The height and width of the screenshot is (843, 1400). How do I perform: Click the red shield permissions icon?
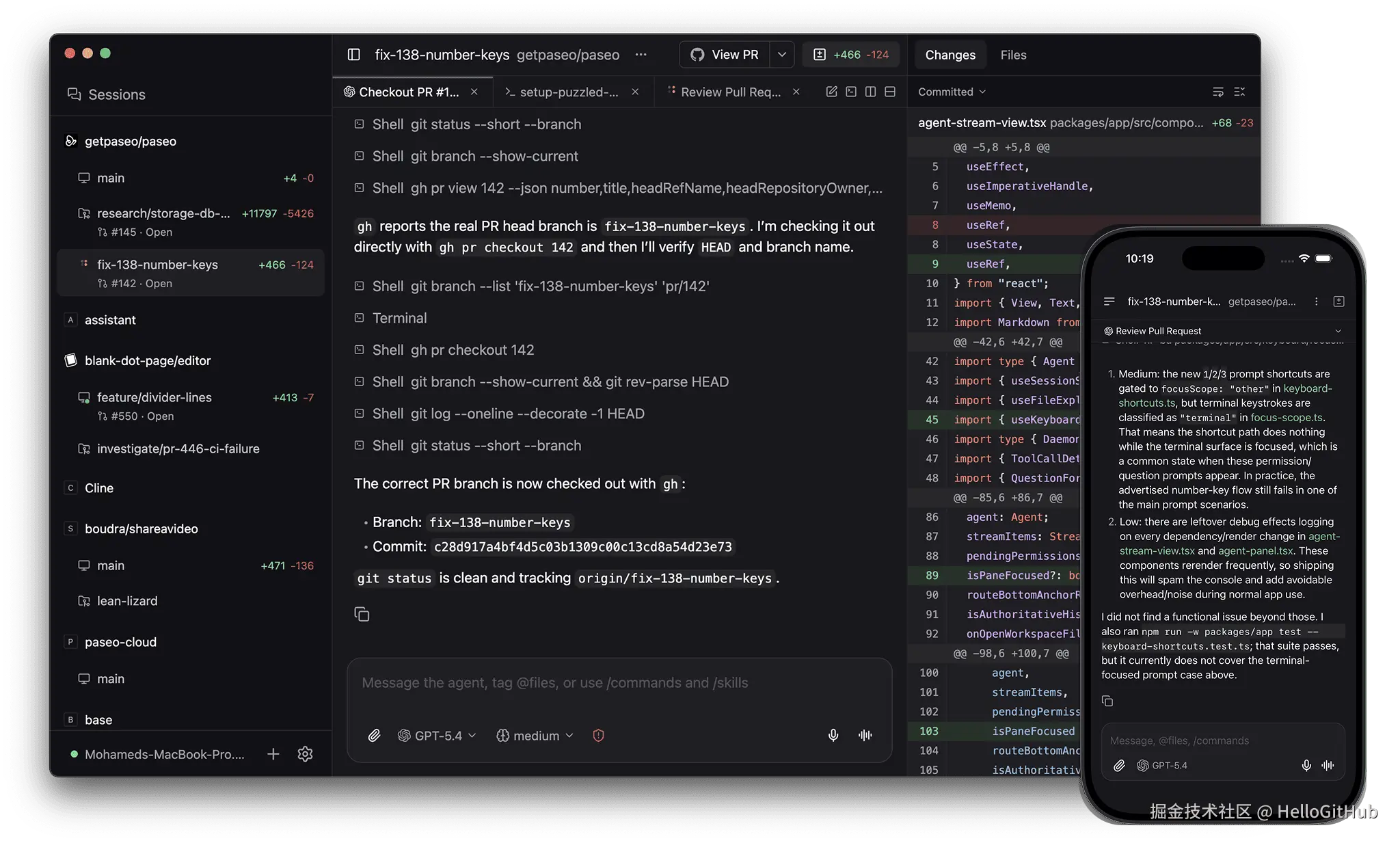coord(598,736)
